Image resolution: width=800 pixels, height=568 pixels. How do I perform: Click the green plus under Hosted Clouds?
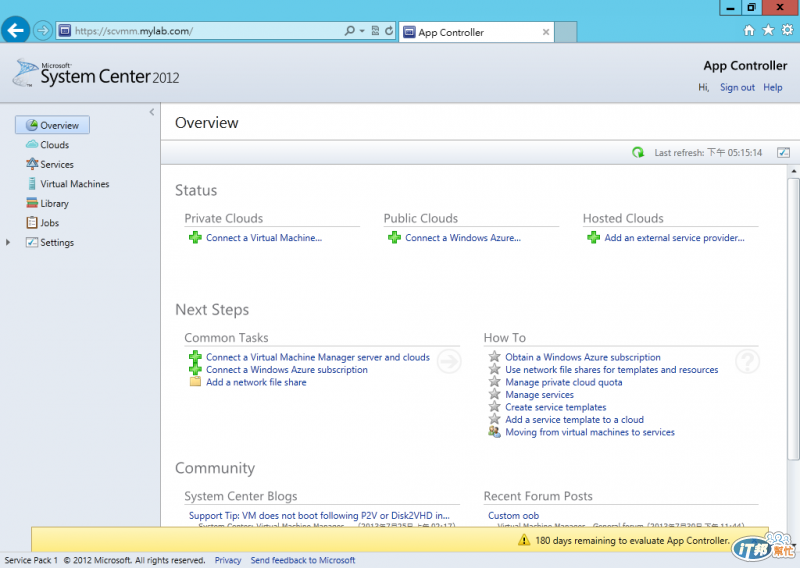pos(593,237)
